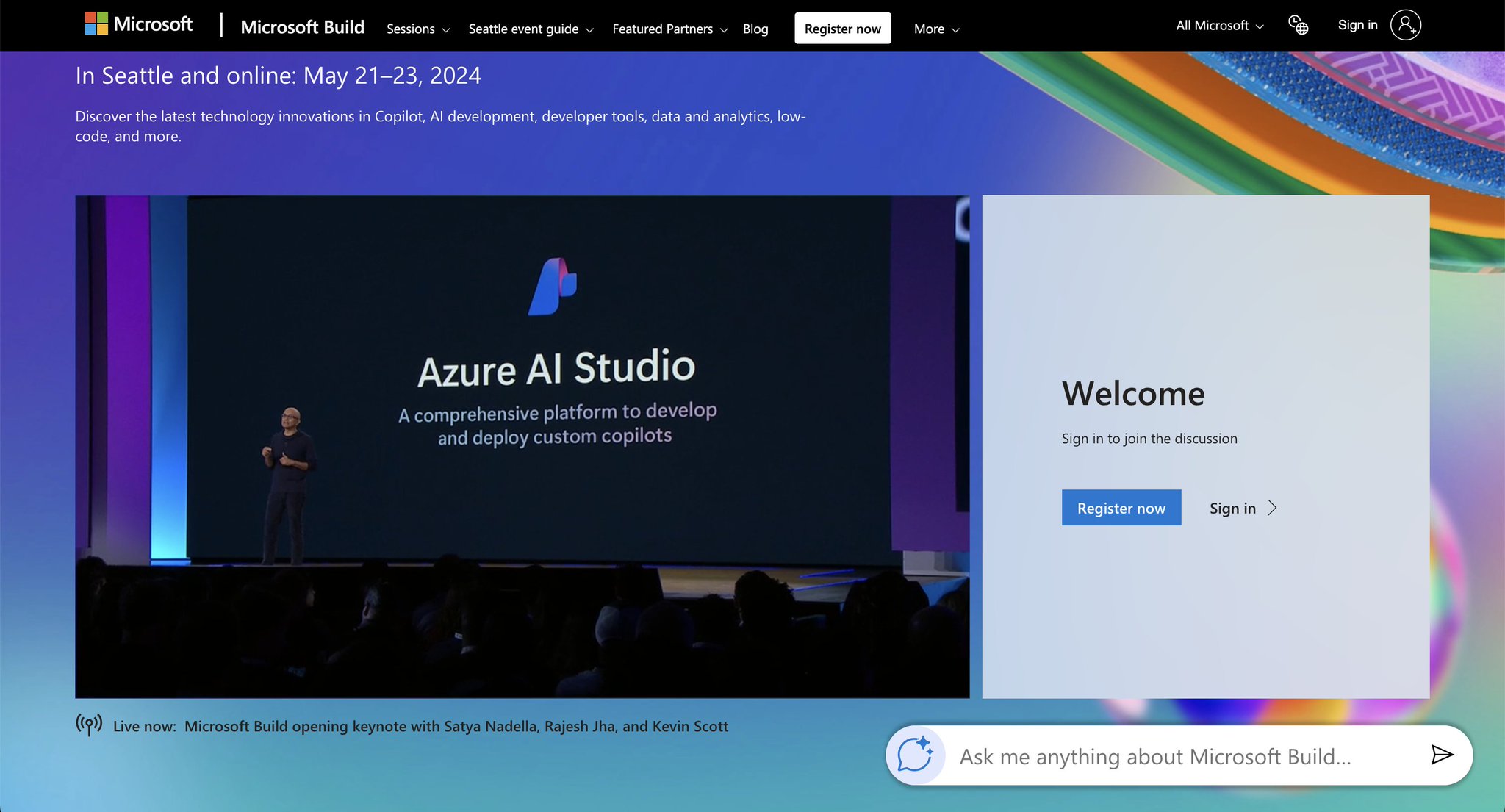The width and height of the screenshot is (1505, 812).
Task: Send the chat message with arrow icon
Action: point(1442,755)
